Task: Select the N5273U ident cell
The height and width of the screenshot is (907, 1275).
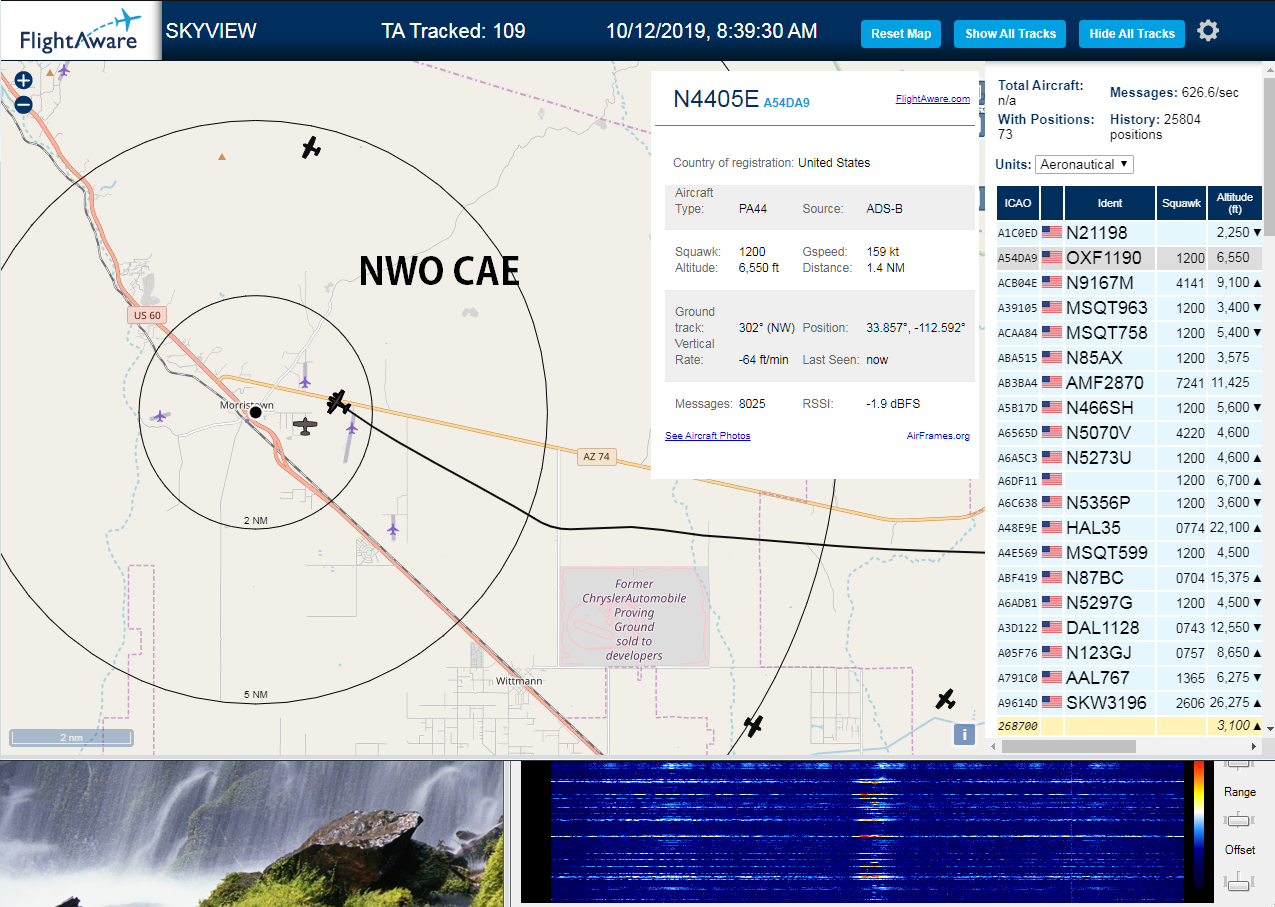Action: (x=1110, y=457)
